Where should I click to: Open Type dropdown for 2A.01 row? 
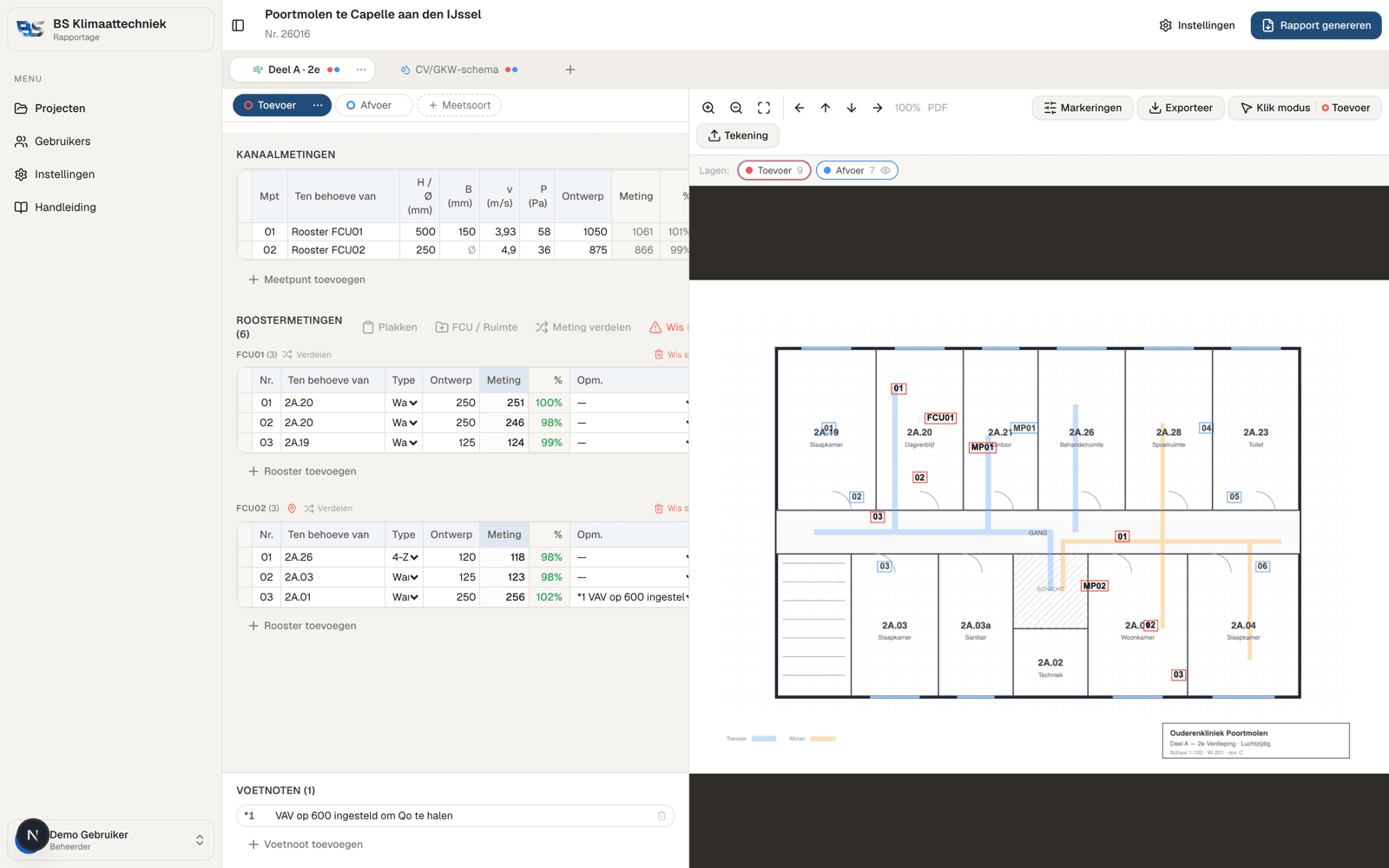405,597
